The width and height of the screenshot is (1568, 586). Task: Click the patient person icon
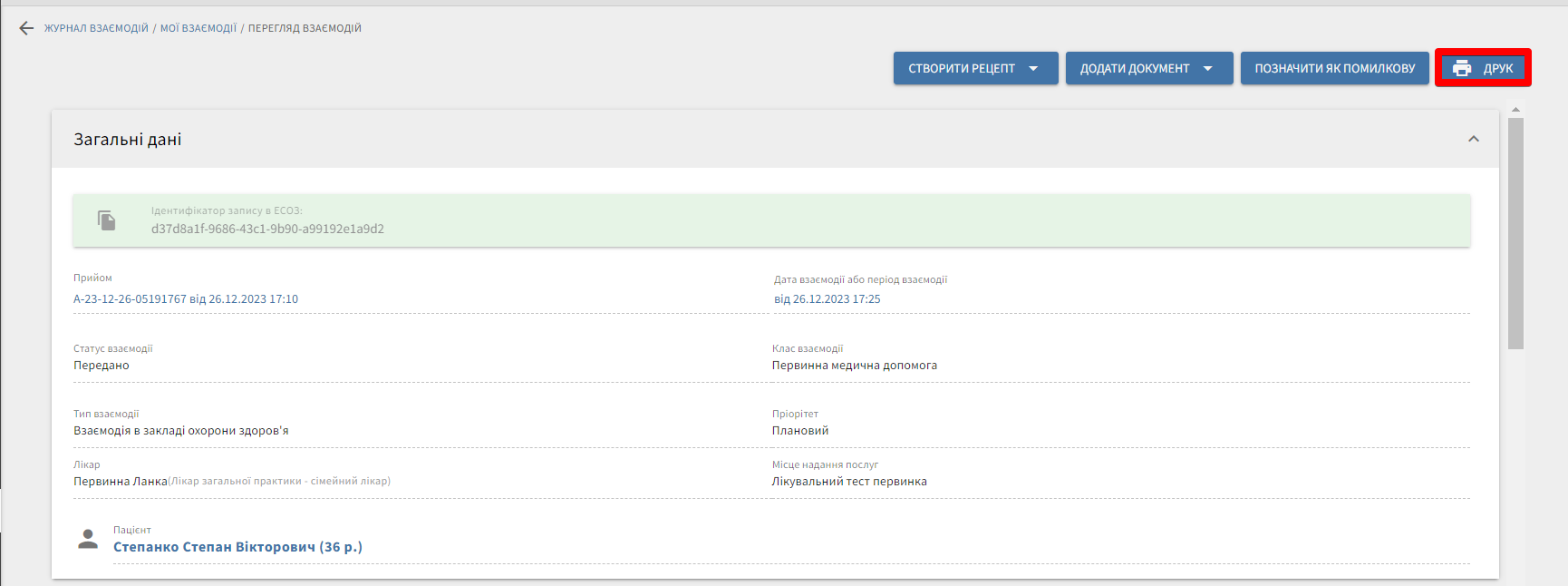click(x=88, y=540)
